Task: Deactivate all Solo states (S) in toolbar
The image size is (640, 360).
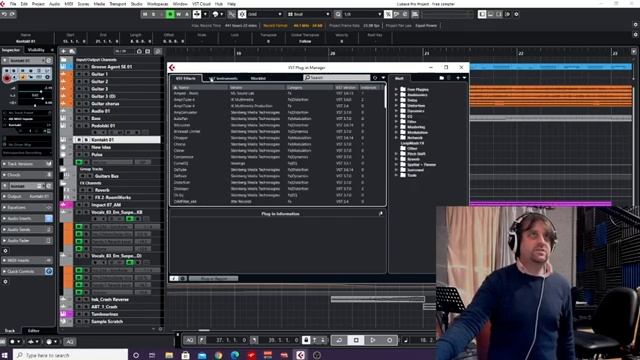Action: tap(153, 14)
